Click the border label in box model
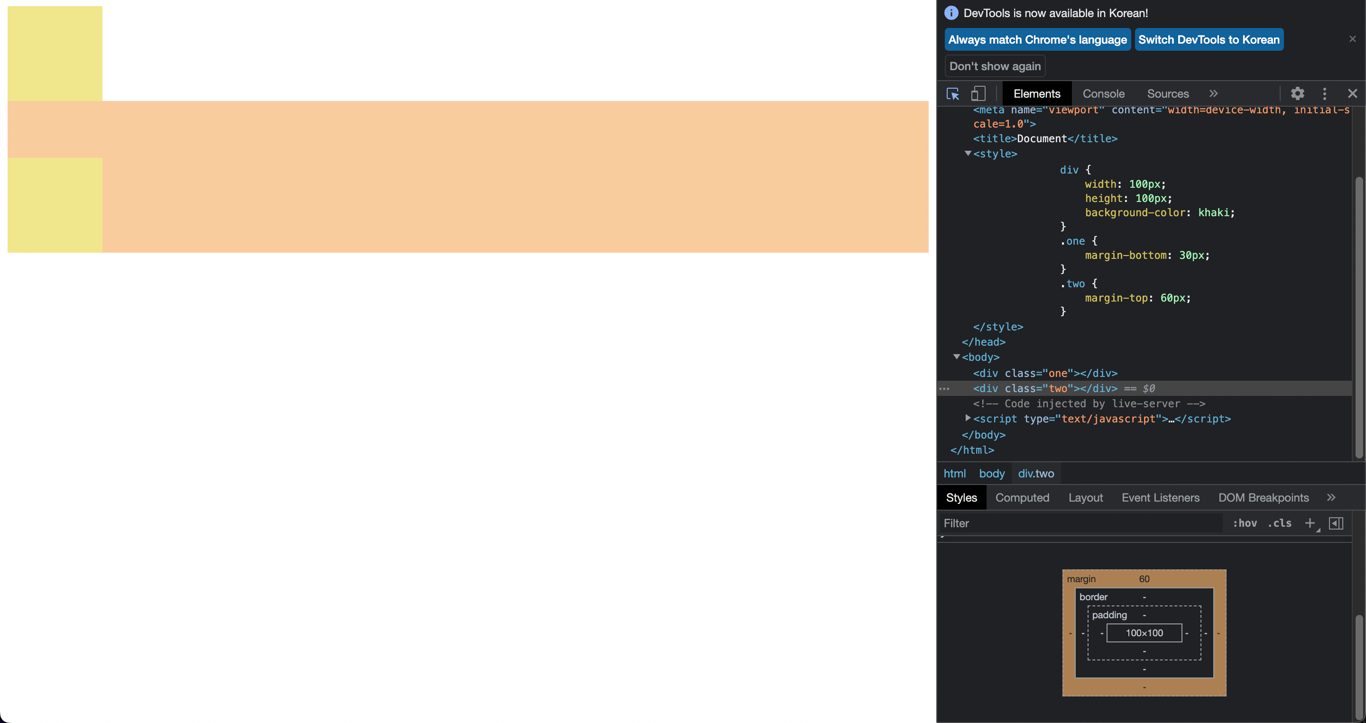 1093,597
